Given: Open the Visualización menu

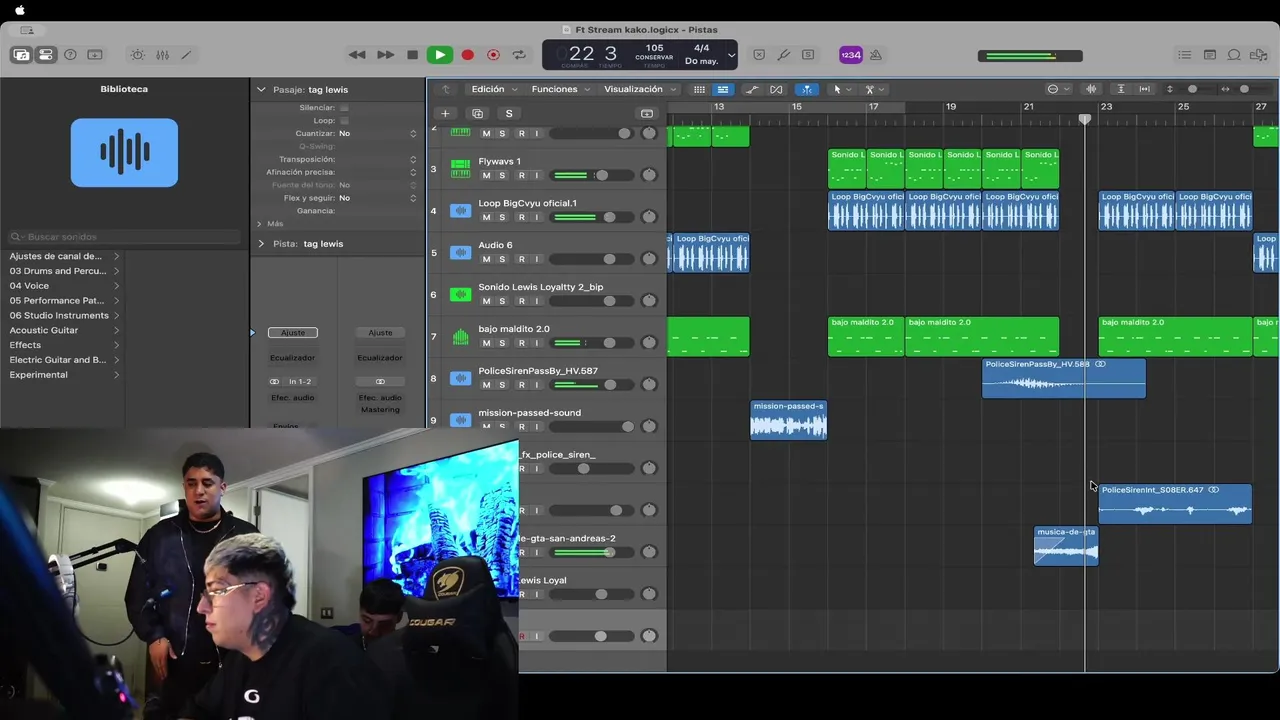Looking at the screenshot, I should (638, 89).
